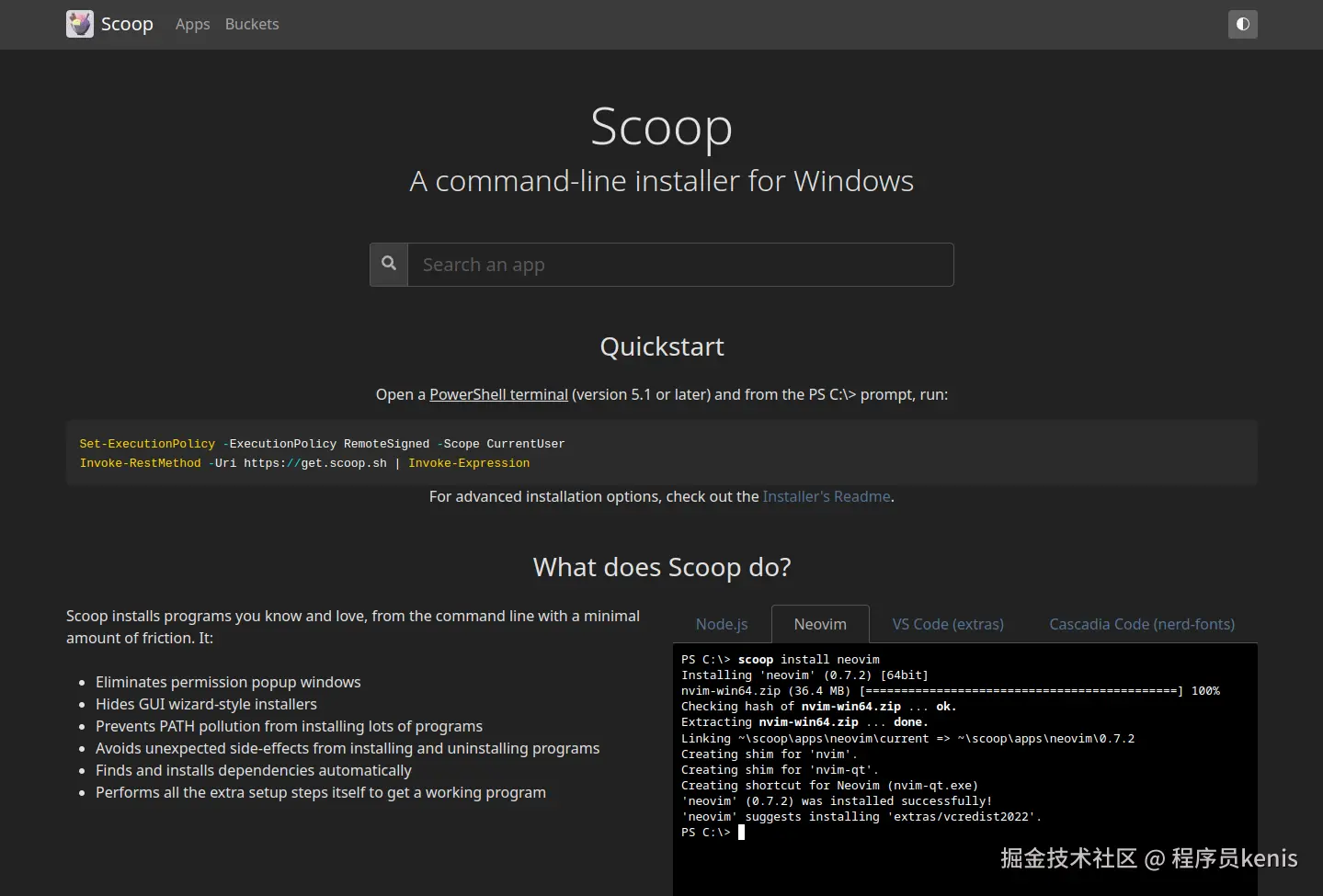Image resolution: width=1323 pixels, height=896 pixels.
Task: Select the Neovim tab
Action: tap(820, 624)
